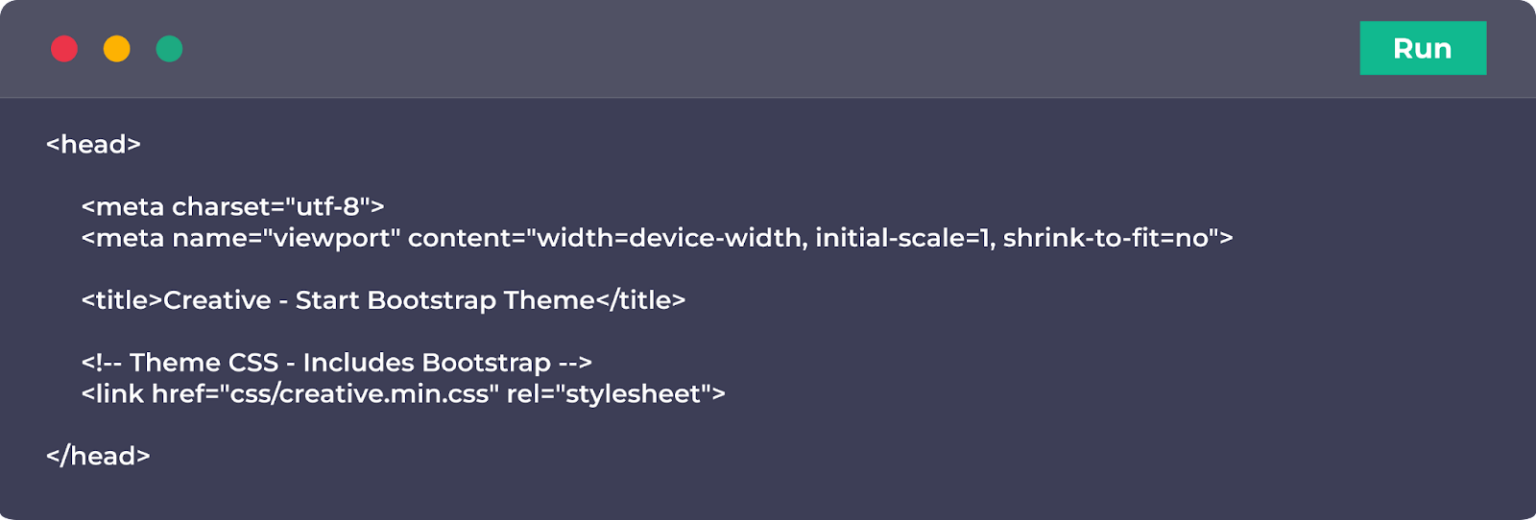1536x520 pixels.
Task: Click the green Run button
Action: pyautogui.click(x=1422, y=49)
